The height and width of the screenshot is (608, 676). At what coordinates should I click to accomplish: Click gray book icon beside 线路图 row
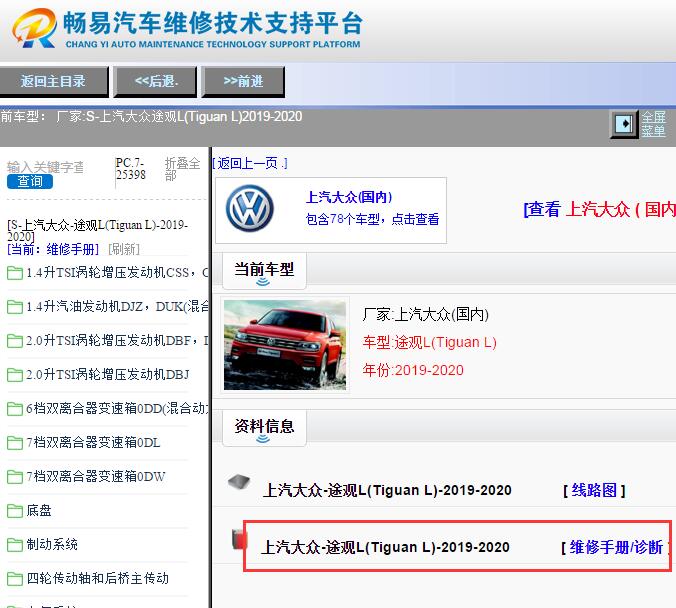coord(239,482)
